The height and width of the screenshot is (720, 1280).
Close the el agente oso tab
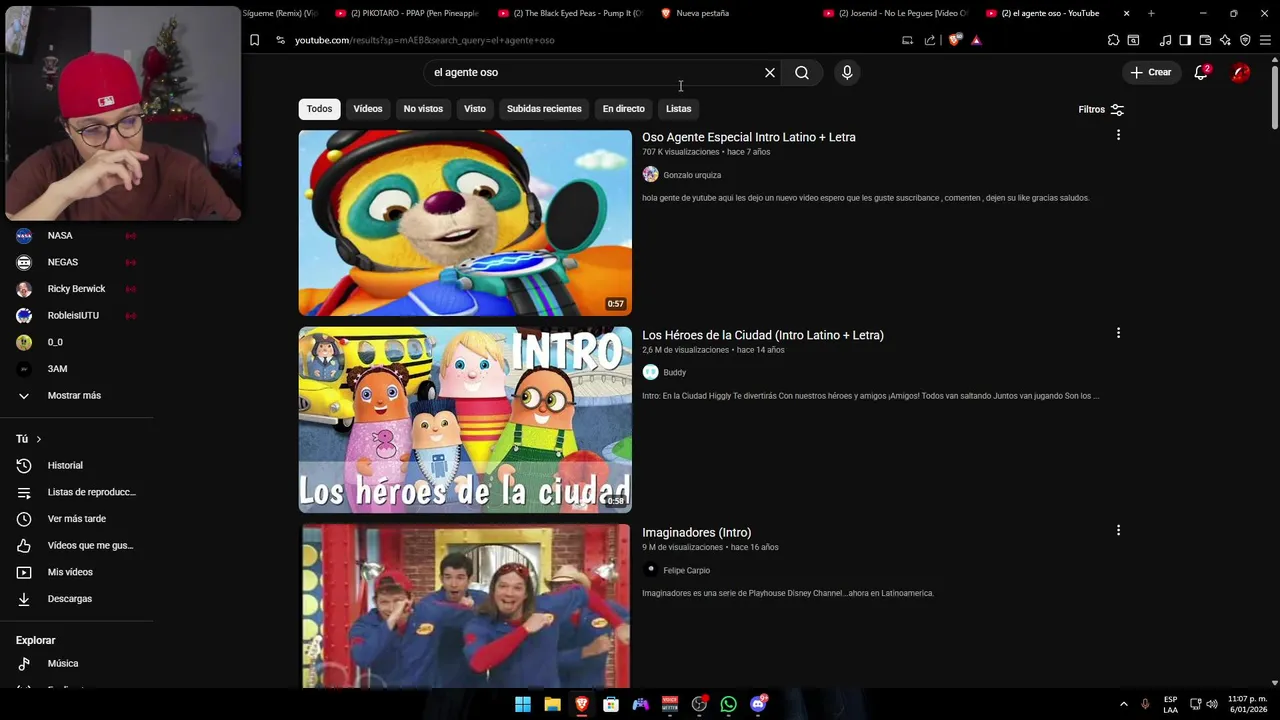click(1127, 13)
